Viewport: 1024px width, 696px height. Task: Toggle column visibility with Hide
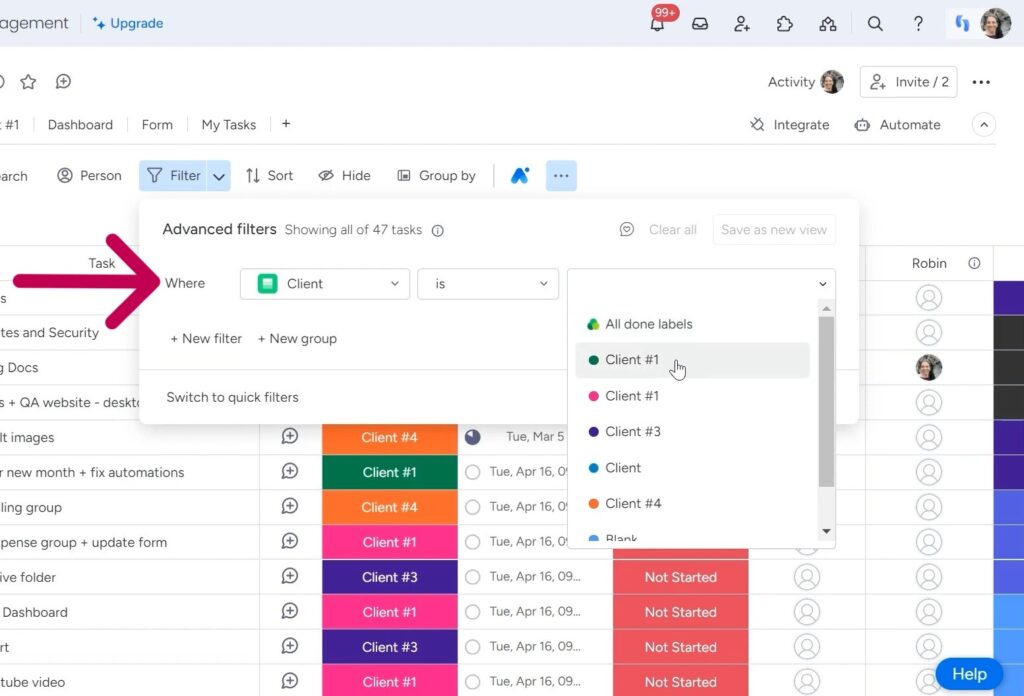(344, 175)
